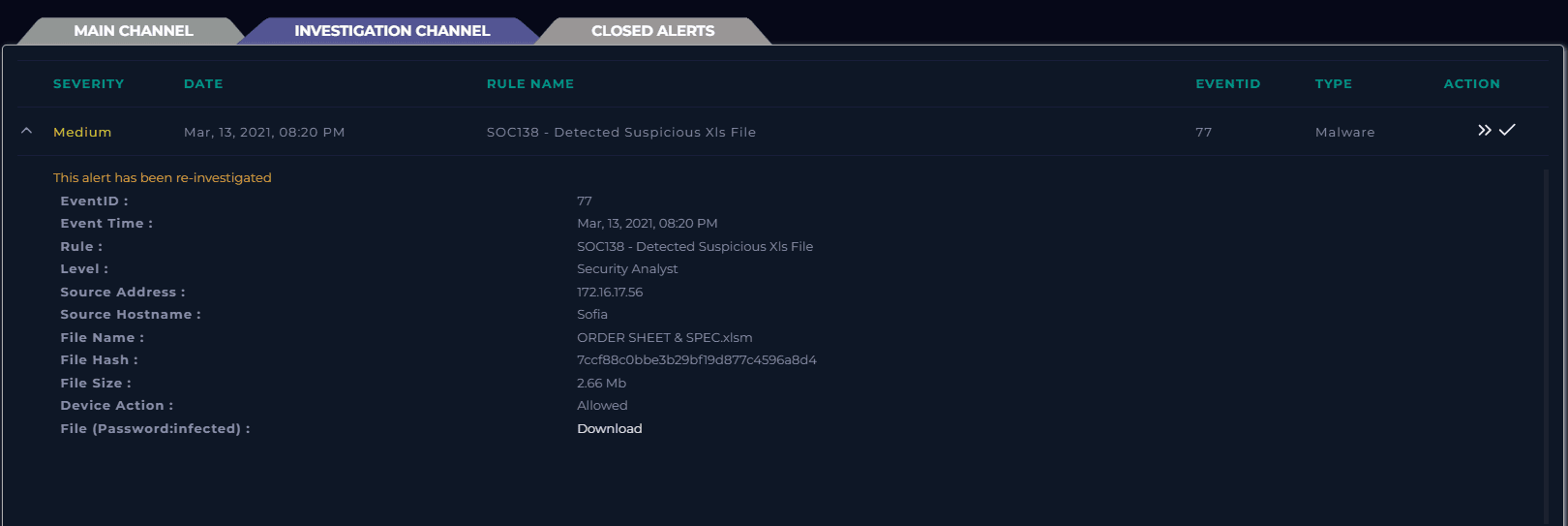This screenshot has width=1568, height=526.
Task: Click the ORDER SHEET & SPEC.xlsm file name
Action: click(664, 338)
